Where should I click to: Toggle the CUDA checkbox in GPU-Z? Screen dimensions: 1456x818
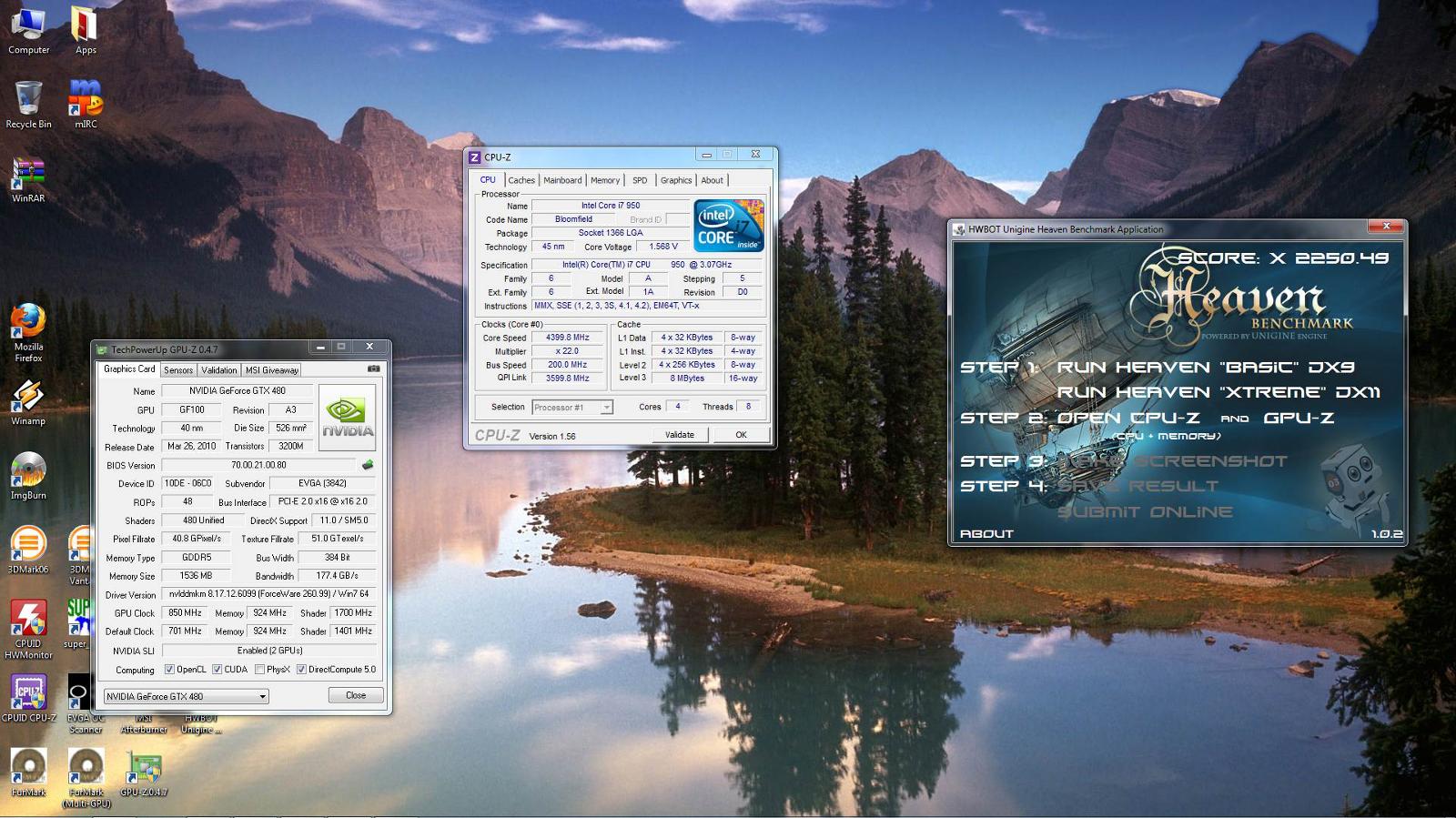click(217, 670)
